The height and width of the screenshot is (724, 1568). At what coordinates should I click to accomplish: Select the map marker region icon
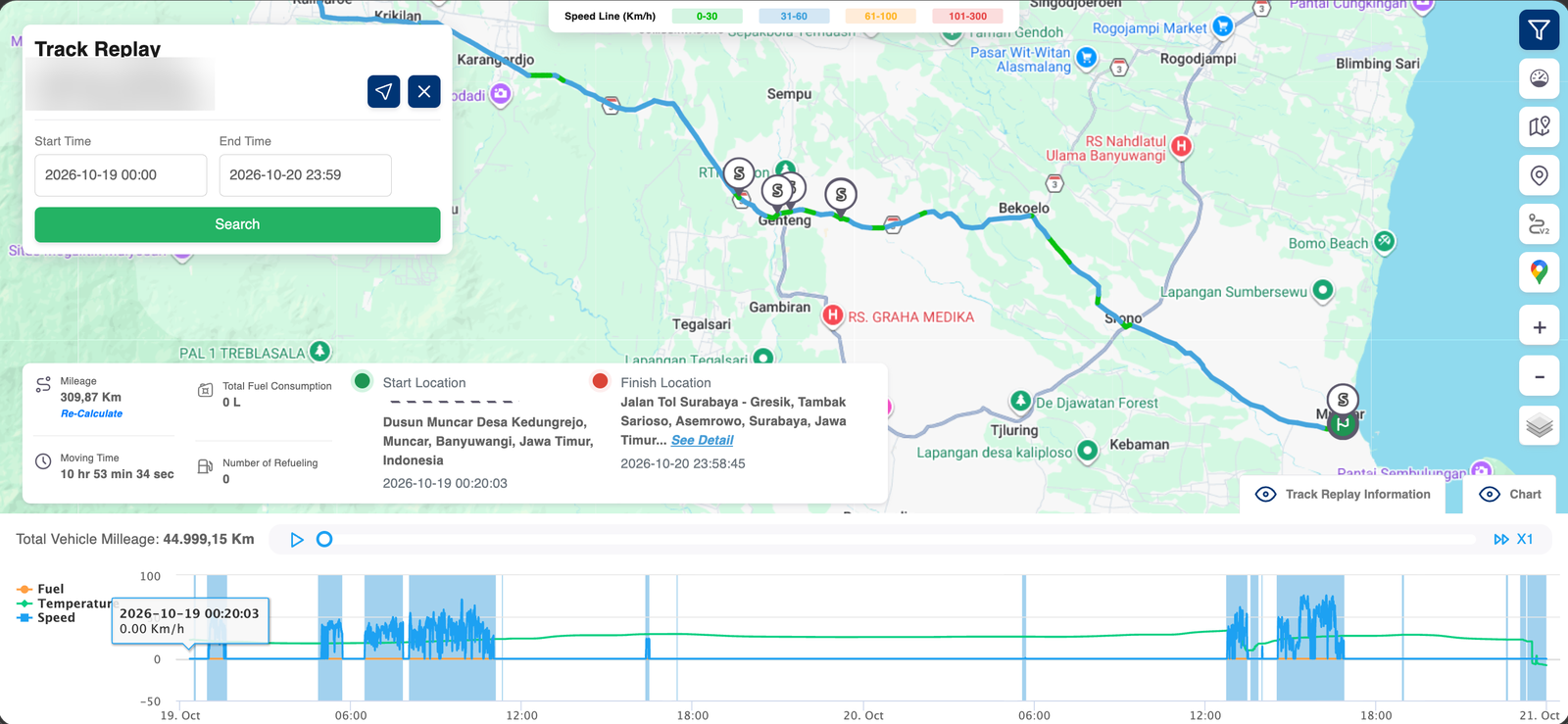(x=1539, y=126)
